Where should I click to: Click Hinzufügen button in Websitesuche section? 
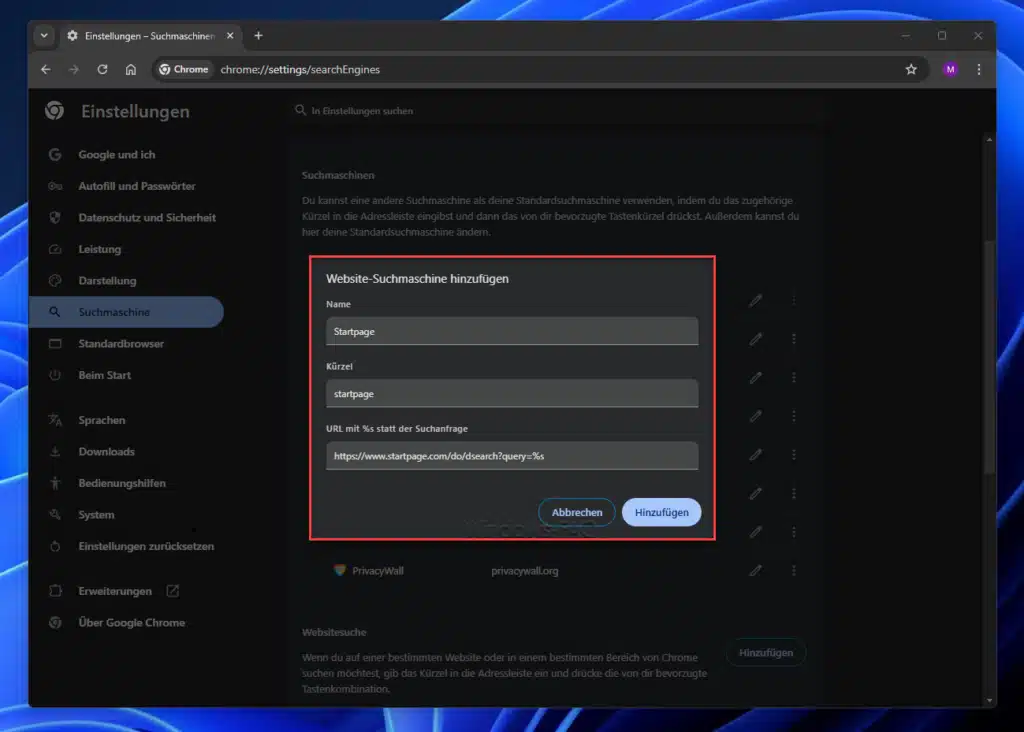click(x=766, y=652)
